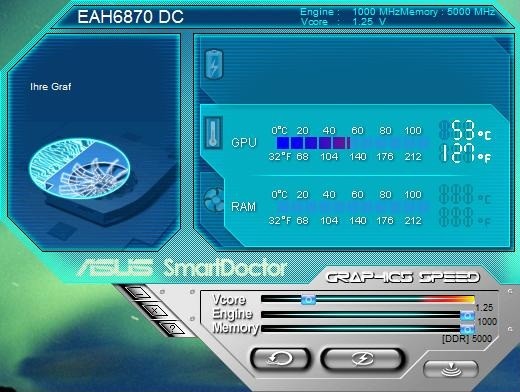Click the circular arrow reset-to-defaults button
This screenshot has width=520, height=392.
click(280, 359)
